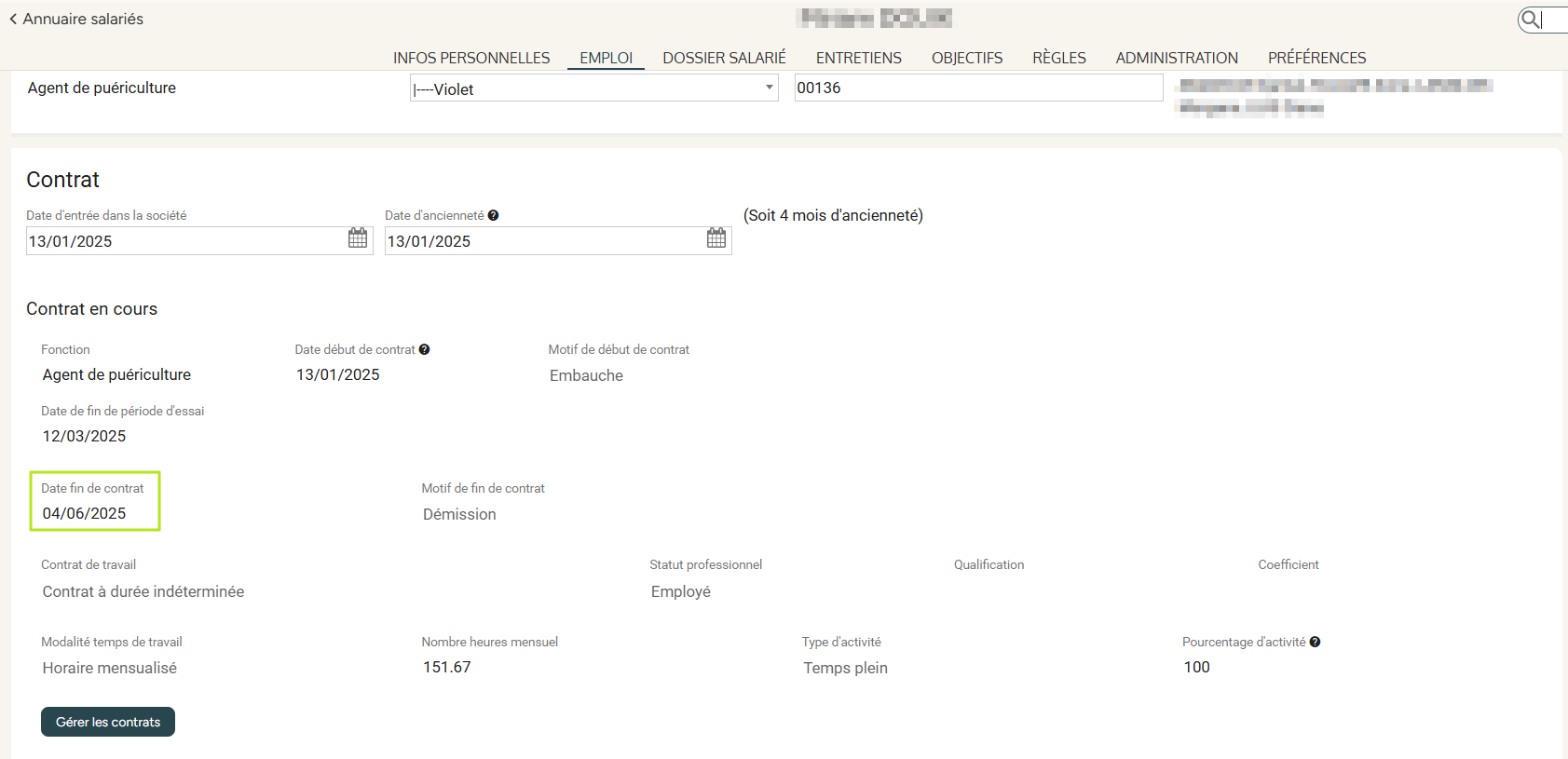1568x759 pixels.
Task: Go to ENTRETIENS tab
Action: click(x=858, y=58)
